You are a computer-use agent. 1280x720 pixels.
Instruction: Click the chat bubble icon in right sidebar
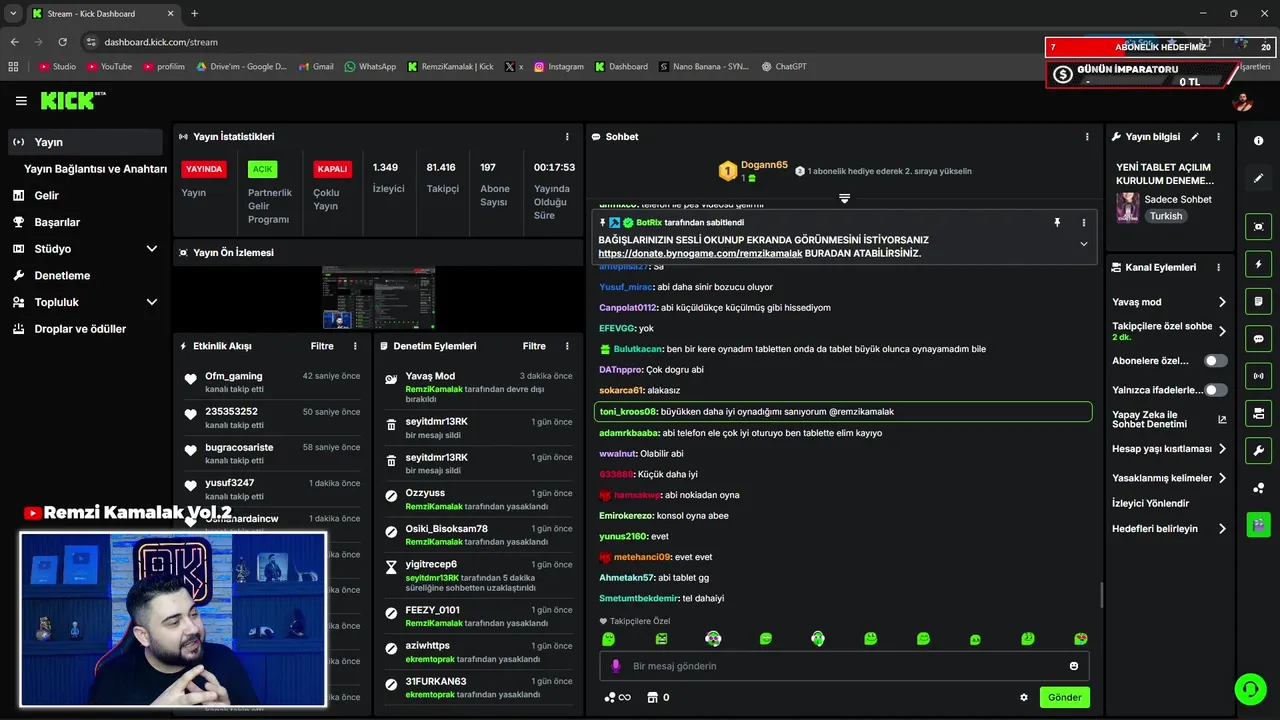(1258, 339)
